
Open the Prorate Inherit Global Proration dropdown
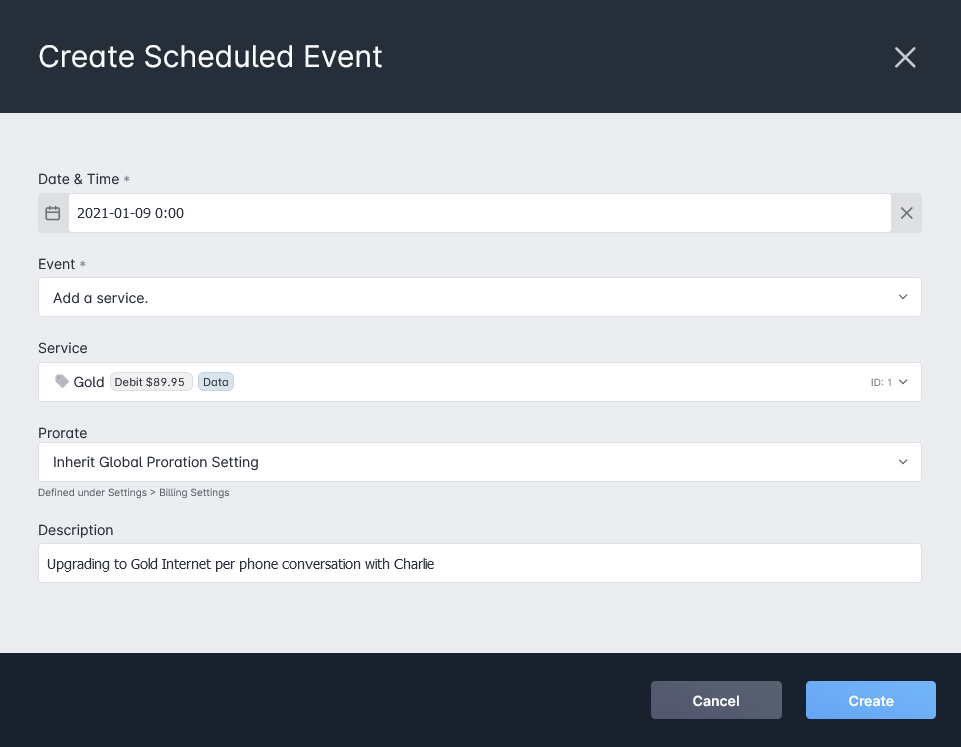[x=479, y=462]
